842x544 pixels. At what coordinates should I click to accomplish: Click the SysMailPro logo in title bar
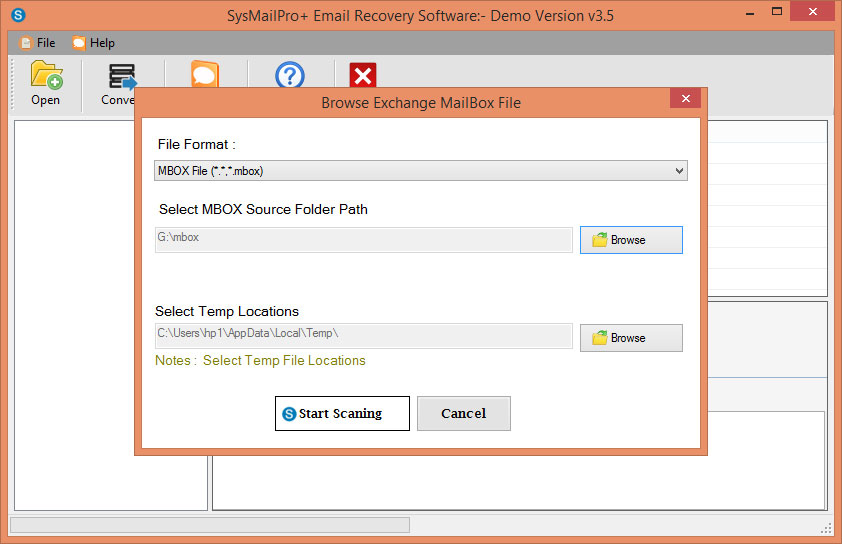click(18, 15)
